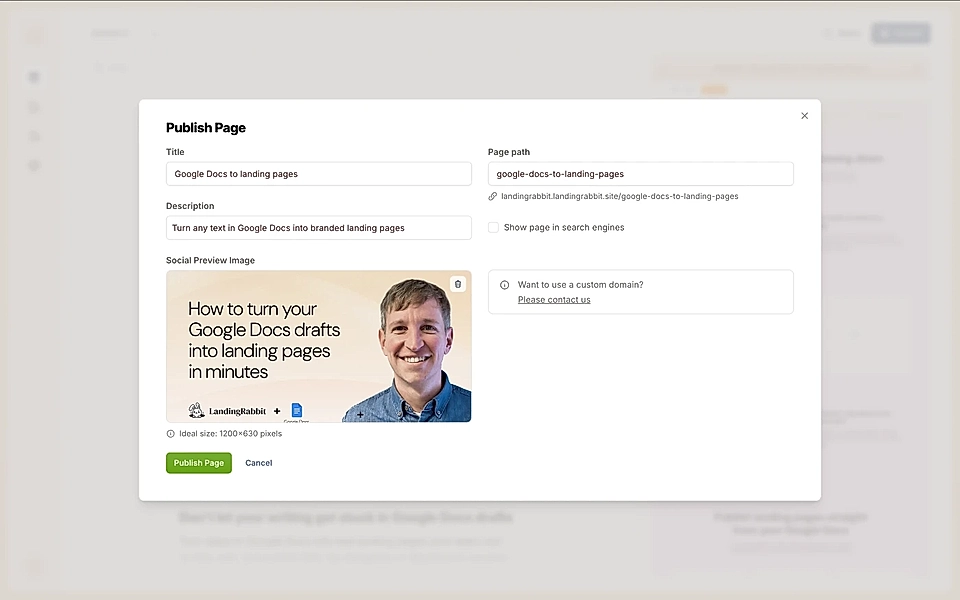Click the social preview image thumbnail
The height and width of the screenshot is (600, 960).
pos(318,347)
